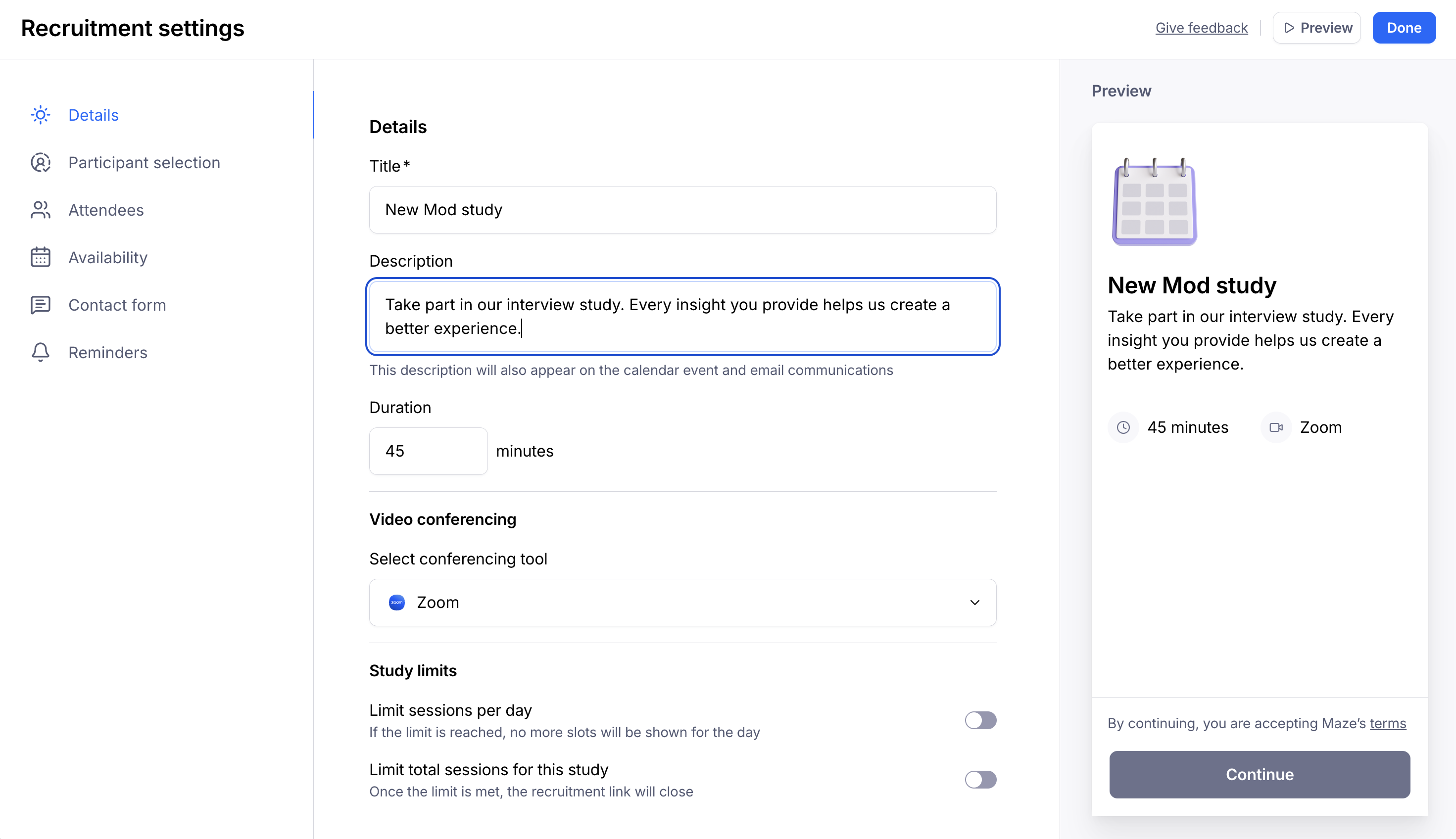The width and height of the screenshot is (1456, 839).
Task: Click the Reminders bell icon
Action: coord(41,352)
